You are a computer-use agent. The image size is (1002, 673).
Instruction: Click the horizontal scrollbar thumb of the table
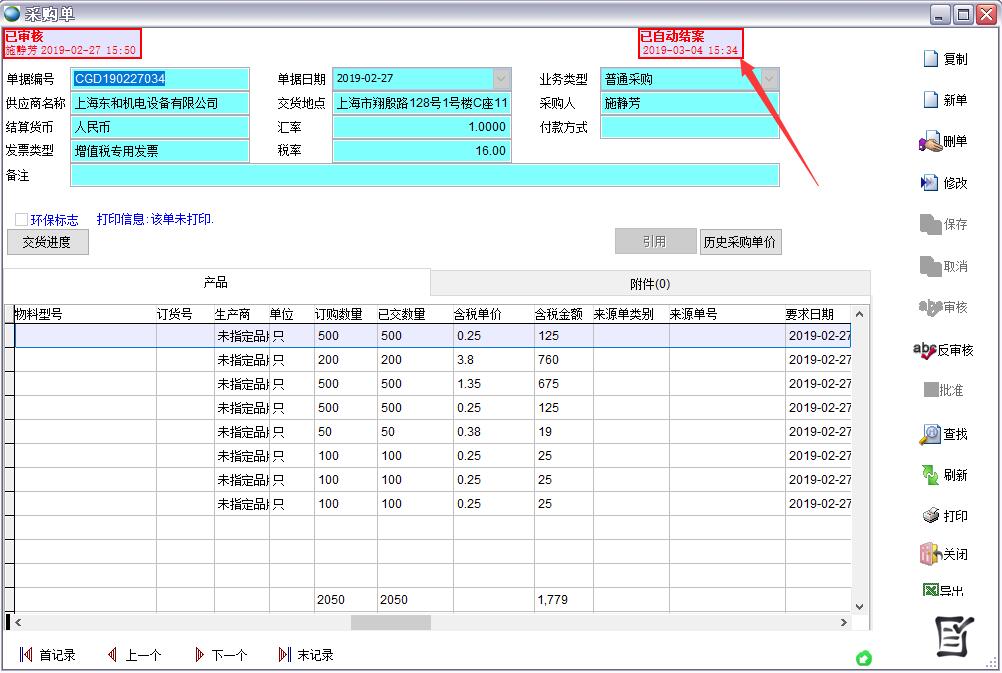[390, 622]
